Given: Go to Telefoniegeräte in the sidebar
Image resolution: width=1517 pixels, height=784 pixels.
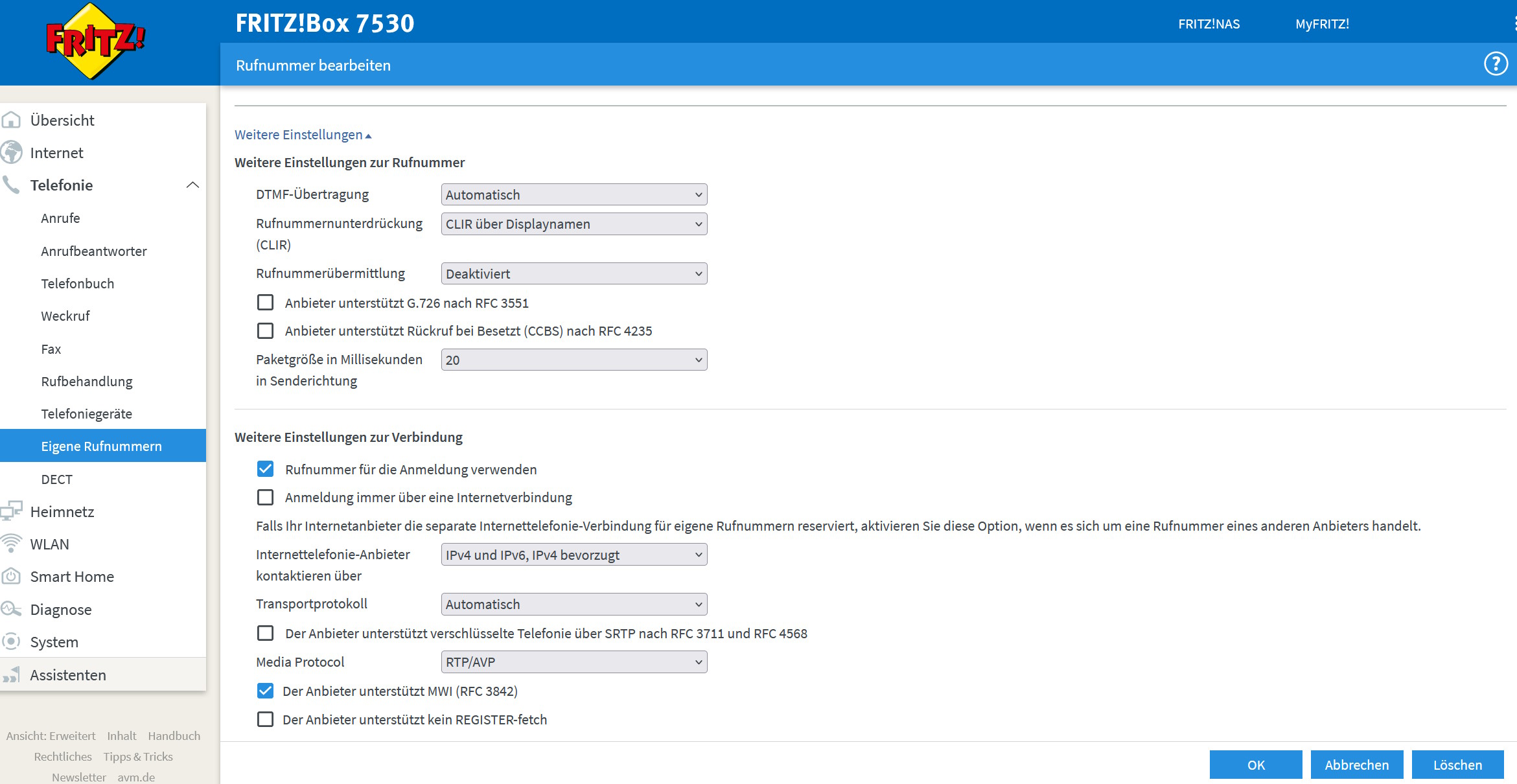Looking at the screenshot, I should click(86, 413).
